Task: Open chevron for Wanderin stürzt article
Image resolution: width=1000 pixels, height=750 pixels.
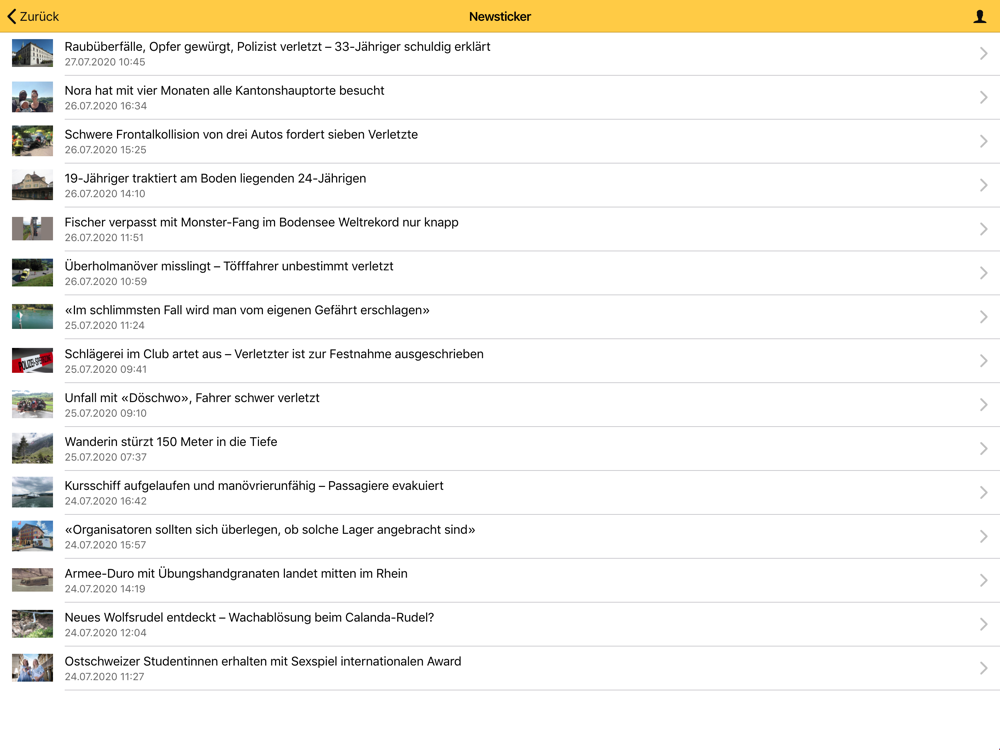Action: [x=983, y=449]
